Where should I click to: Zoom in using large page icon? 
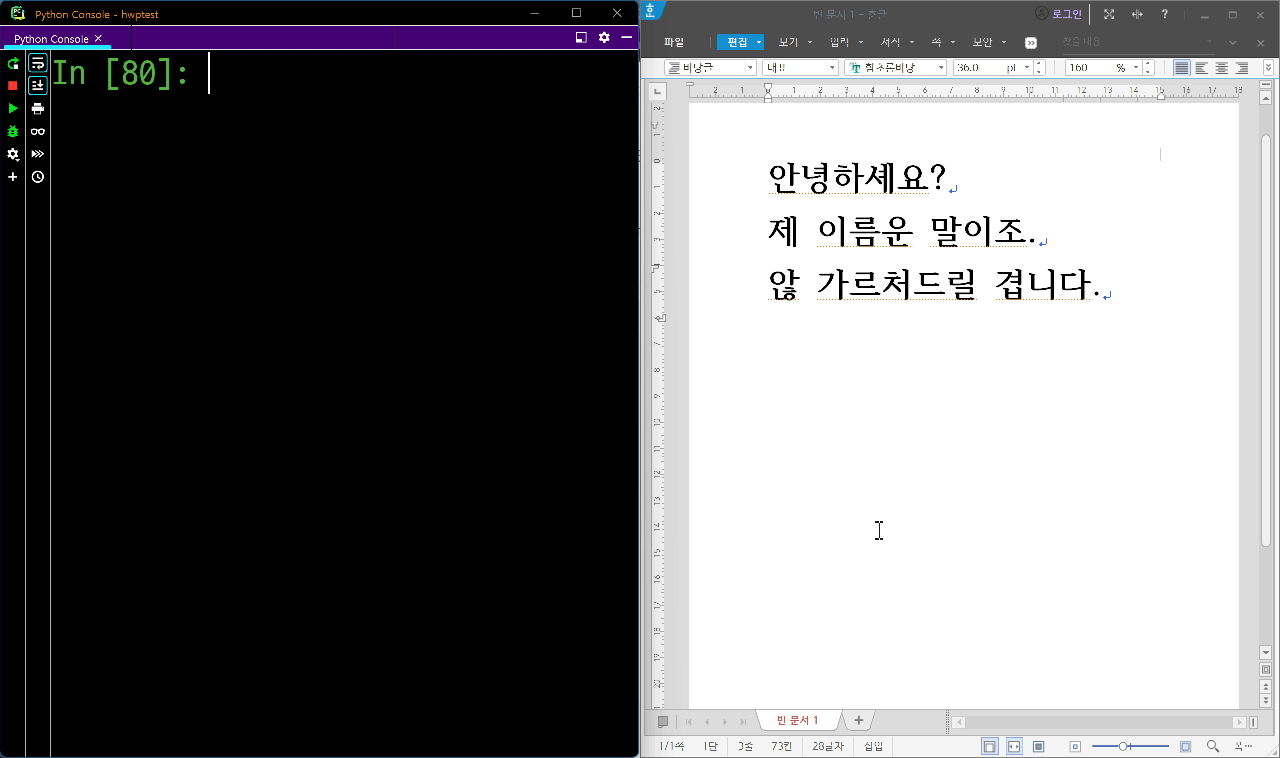[x=1186, y=746]
